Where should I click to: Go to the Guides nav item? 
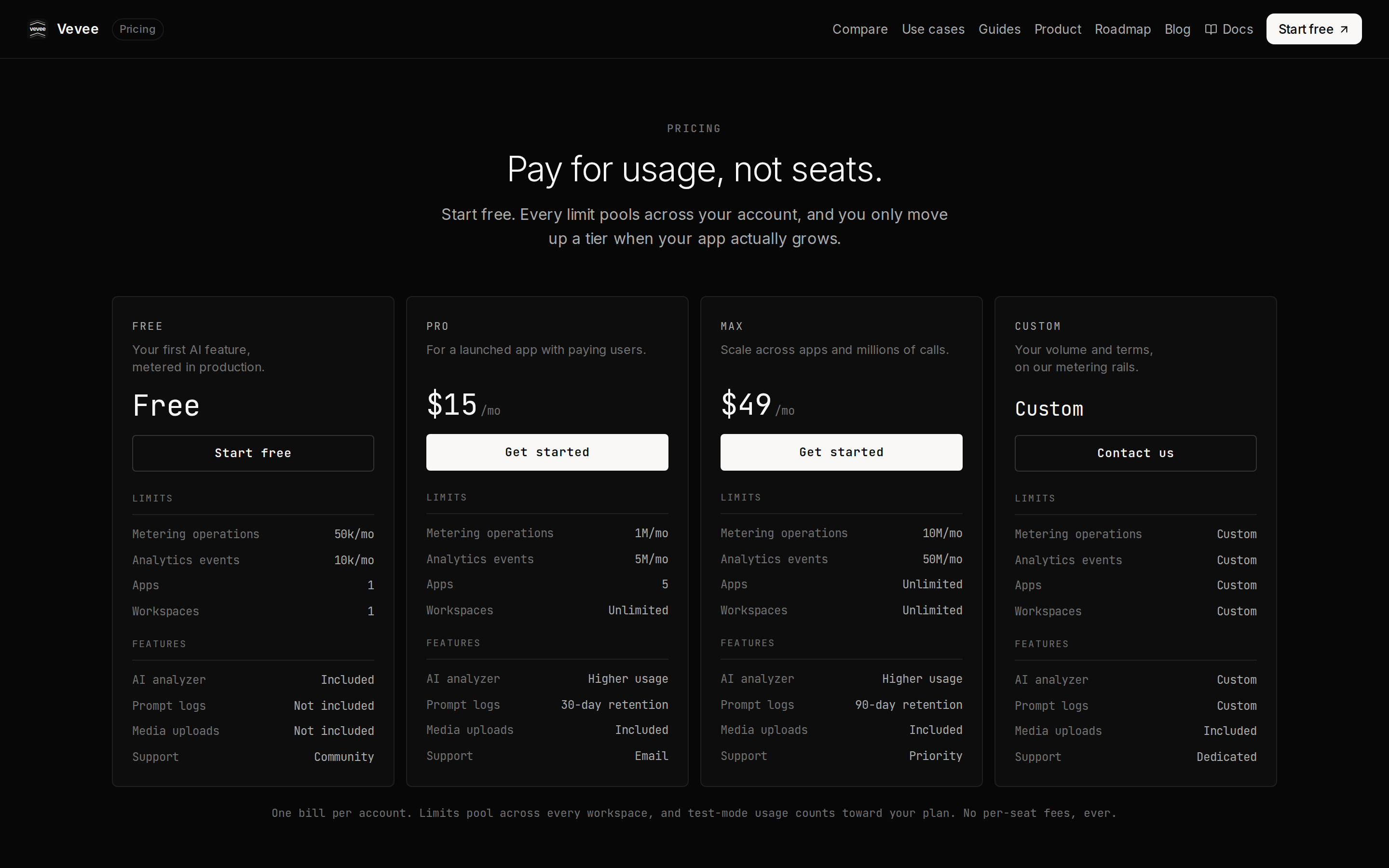click(x=999, y=29)
